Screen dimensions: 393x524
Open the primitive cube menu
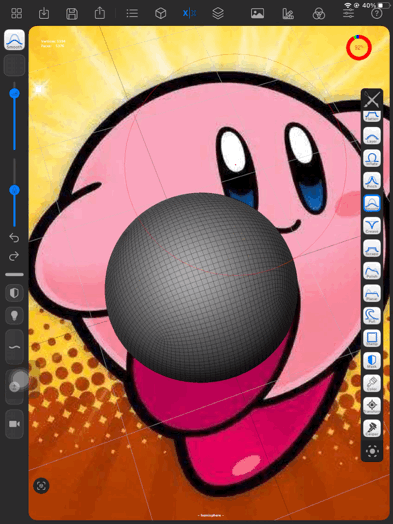pos(161,13)
